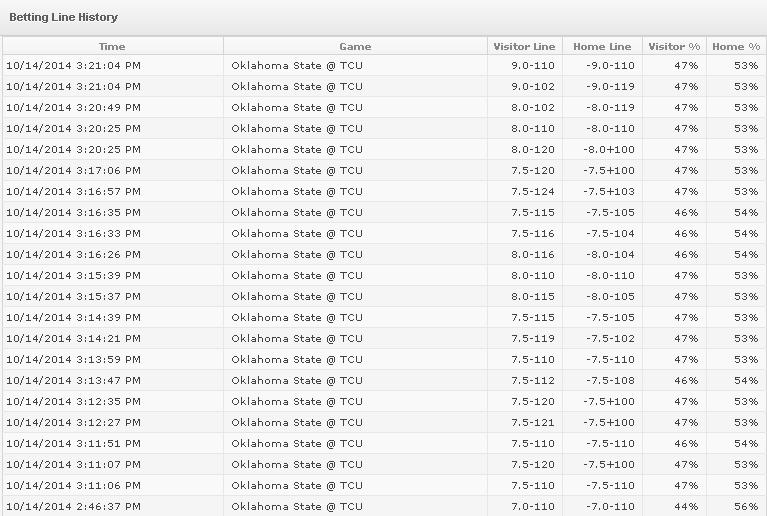This screenshot has height=516, width=767.
Task: Click the Game column header
Action: (x=355, y=46)
